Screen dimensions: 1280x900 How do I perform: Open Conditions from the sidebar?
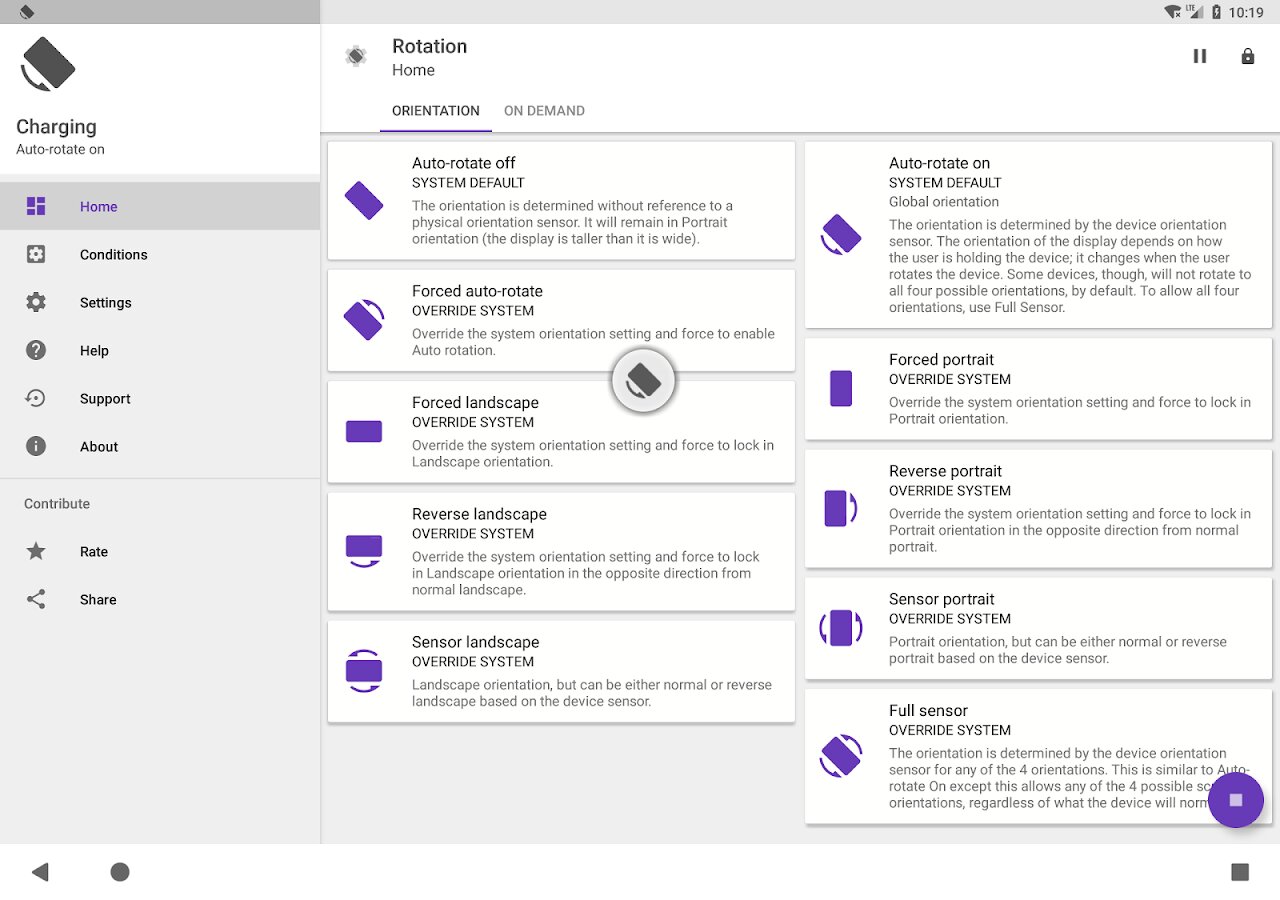click(113, 255)
